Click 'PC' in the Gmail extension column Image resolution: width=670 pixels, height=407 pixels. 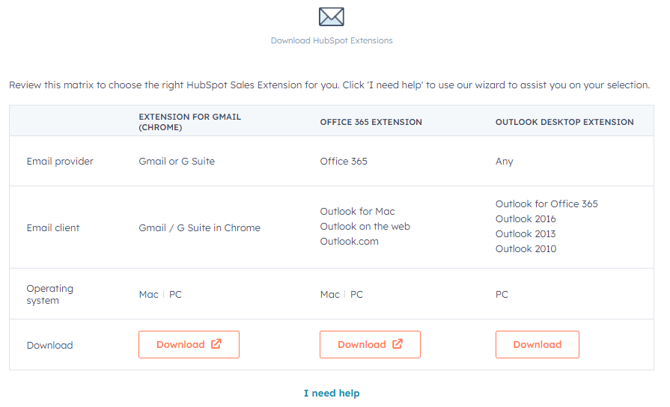tap(175, 294)
